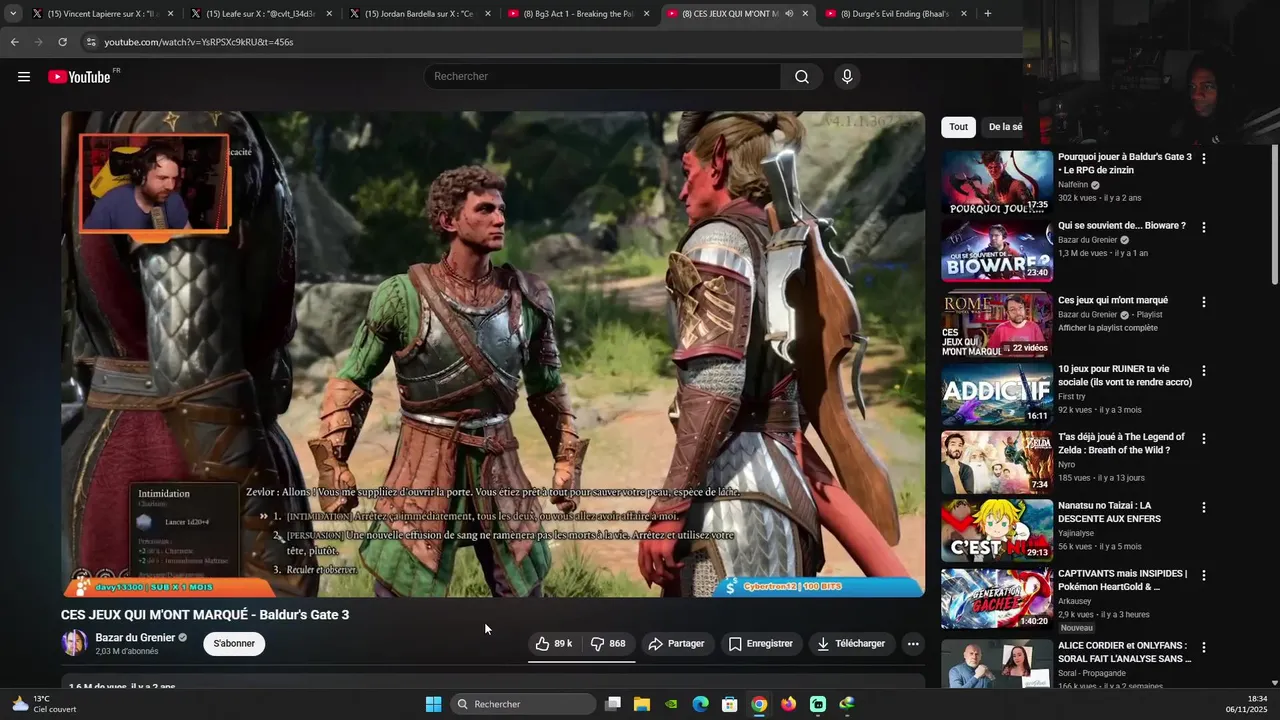Image resolution: width=1280 pixels, height=720 pixels.
Task: Close the Vincent Lapierre X tab
Action: point(170,14)
